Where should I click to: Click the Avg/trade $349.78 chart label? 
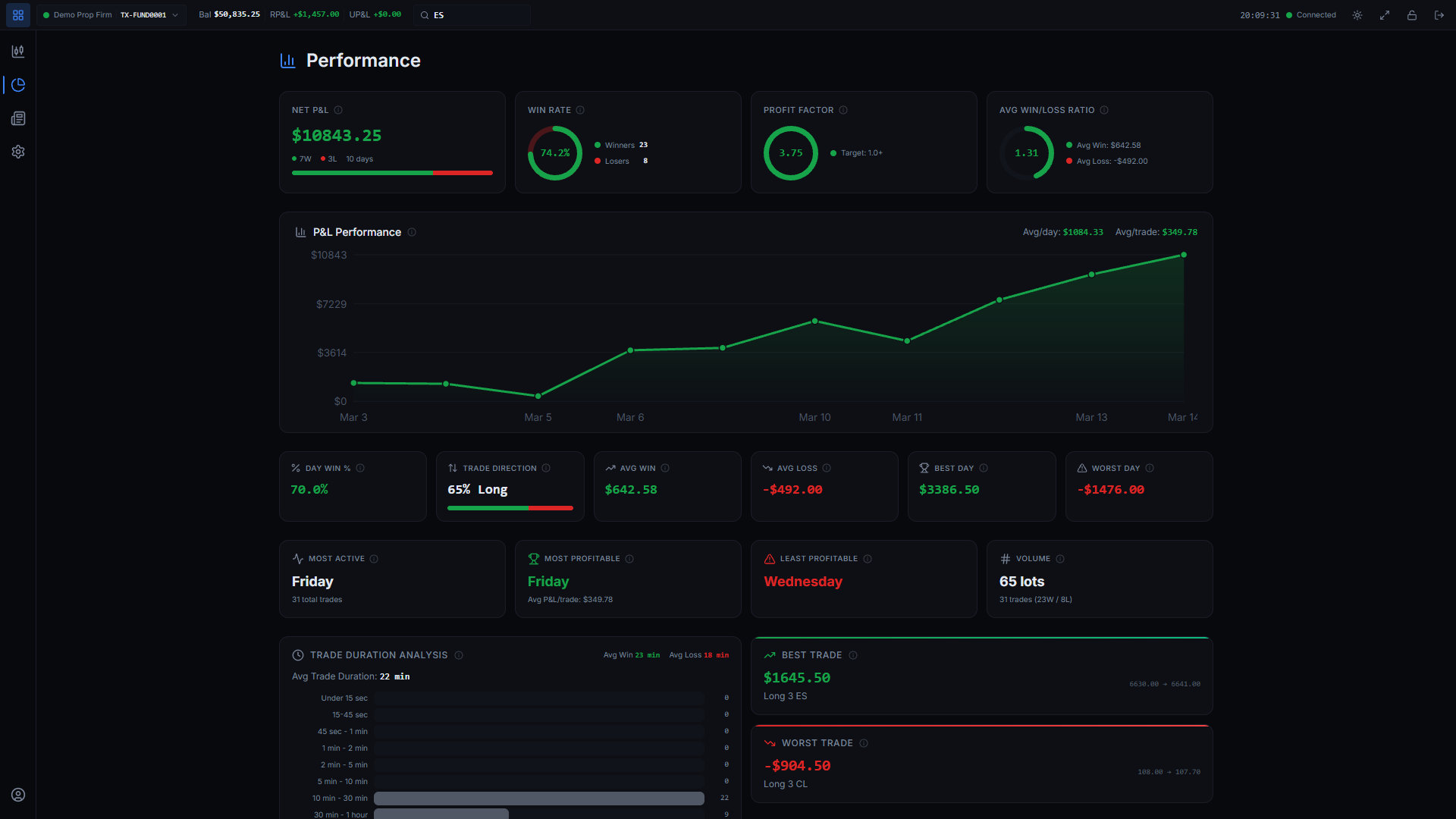1156,232
